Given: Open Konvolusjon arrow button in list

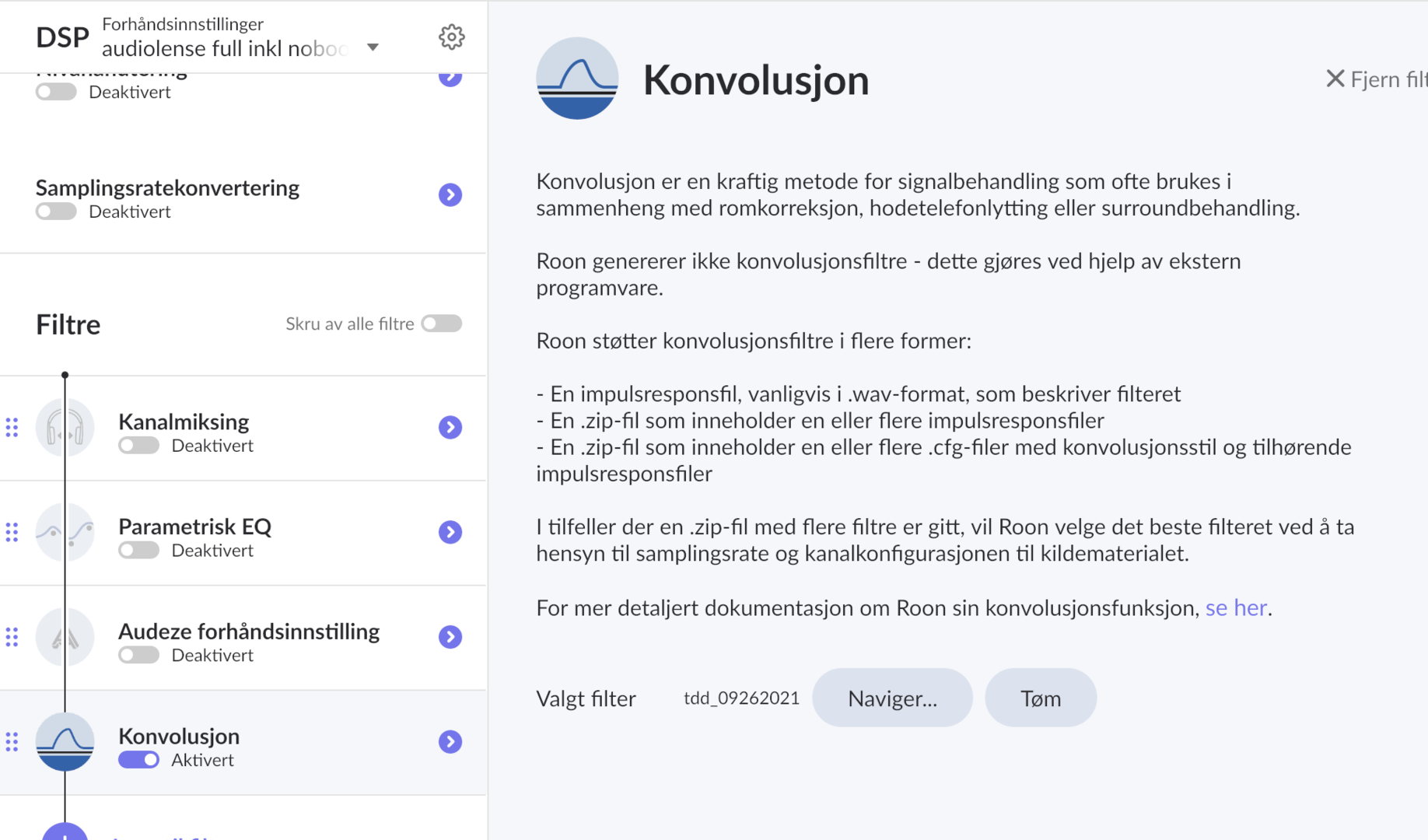Looking at the screenshot, I should [450, 742].
